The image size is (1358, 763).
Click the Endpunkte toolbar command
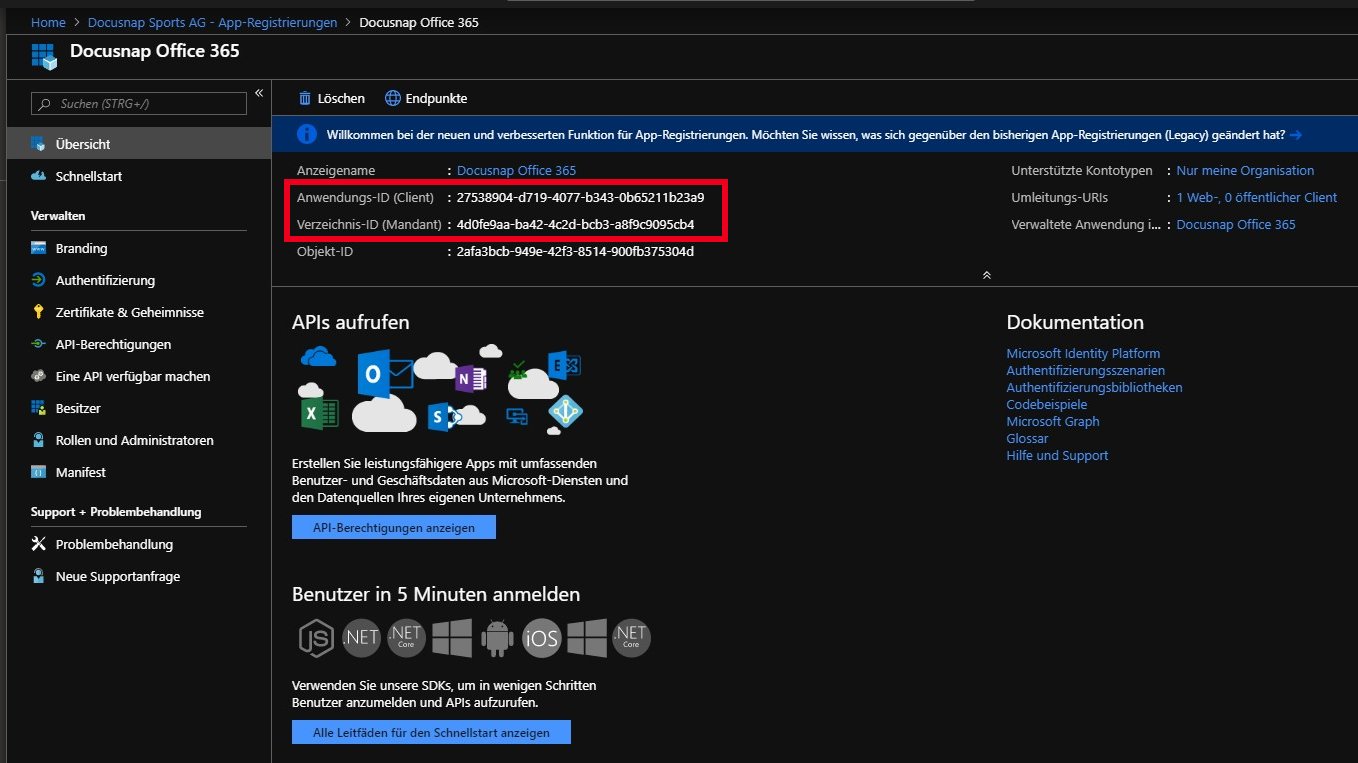tap(426, 98)
